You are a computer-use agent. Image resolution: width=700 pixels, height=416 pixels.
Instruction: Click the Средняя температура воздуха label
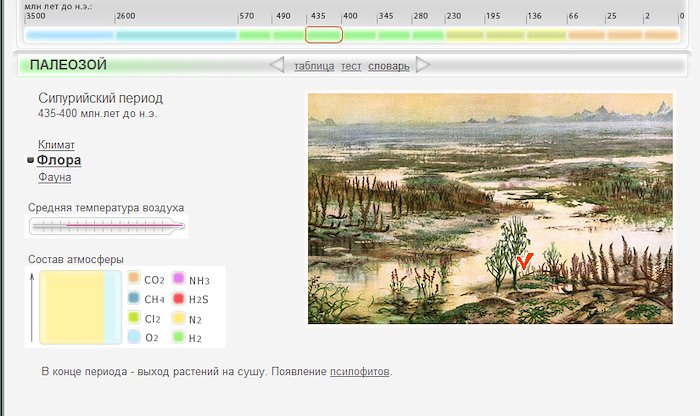pos(106,208)
